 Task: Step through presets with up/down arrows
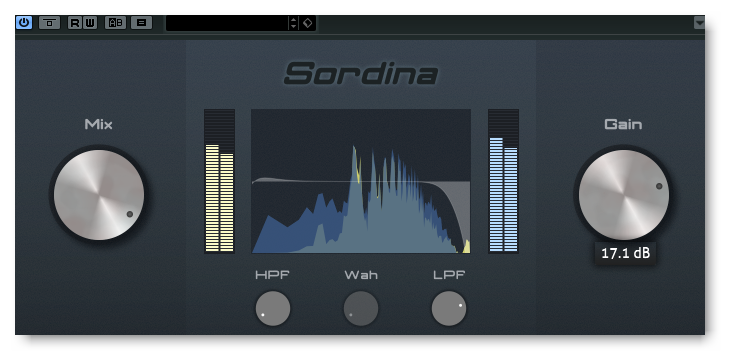point(293,23)
